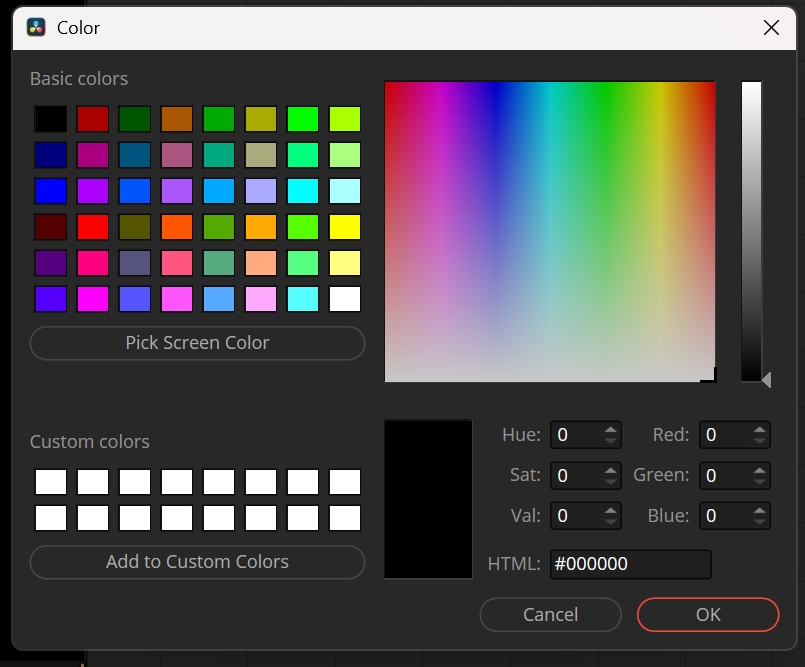The image size is (805, 667).
Task: Click the Pick Screen Color button
Action: point(198,342)
